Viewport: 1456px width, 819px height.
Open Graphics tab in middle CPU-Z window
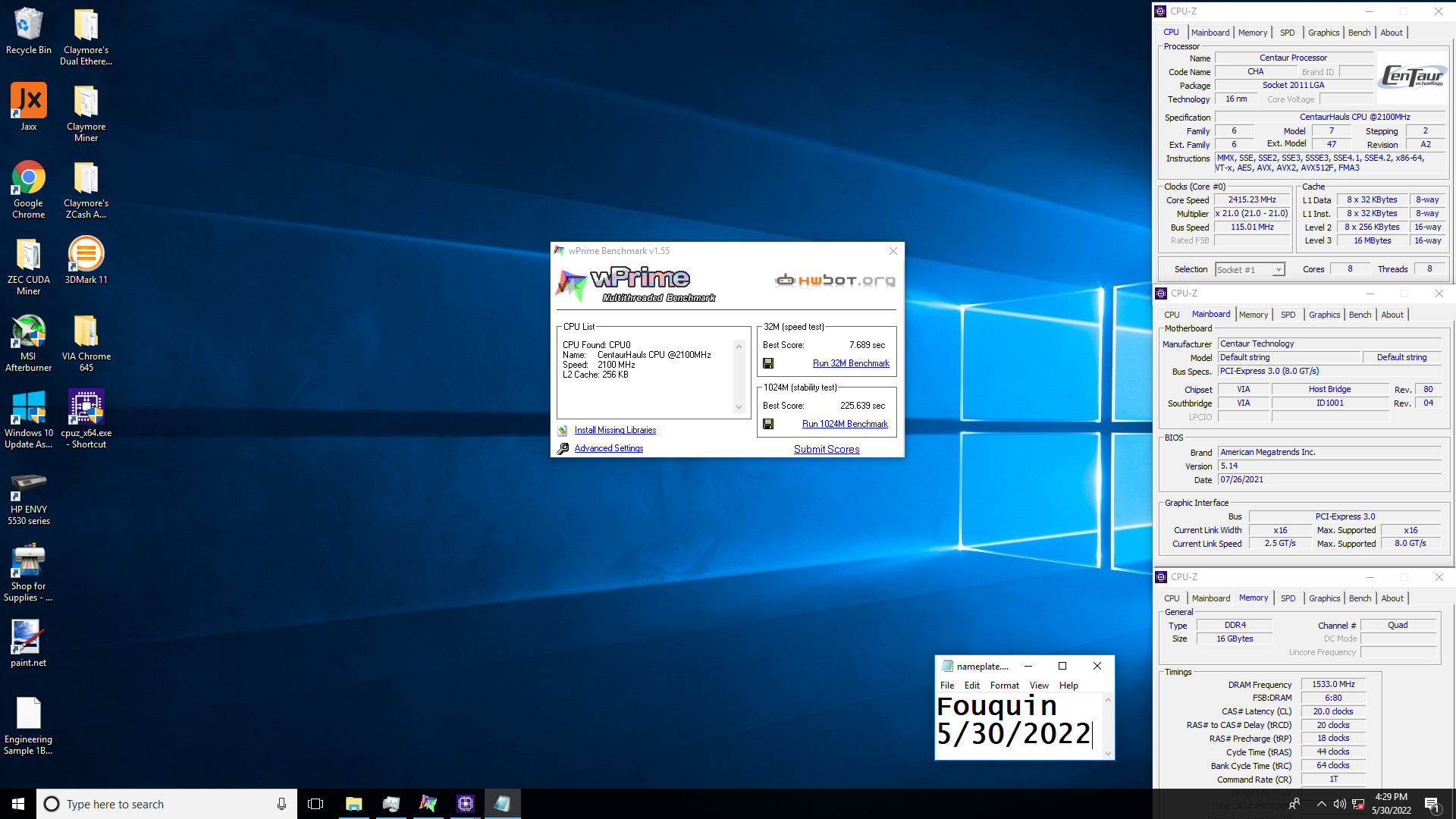pos(1324,315)
